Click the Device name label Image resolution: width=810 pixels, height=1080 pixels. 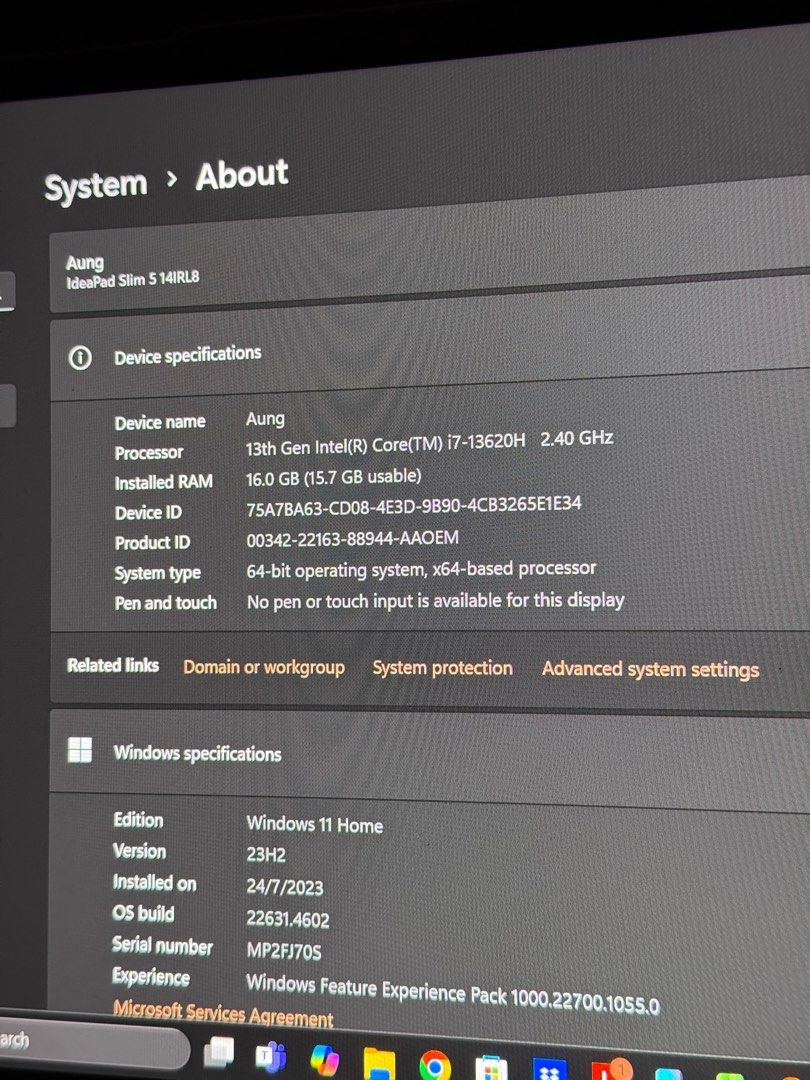click(x=160, y=422)
